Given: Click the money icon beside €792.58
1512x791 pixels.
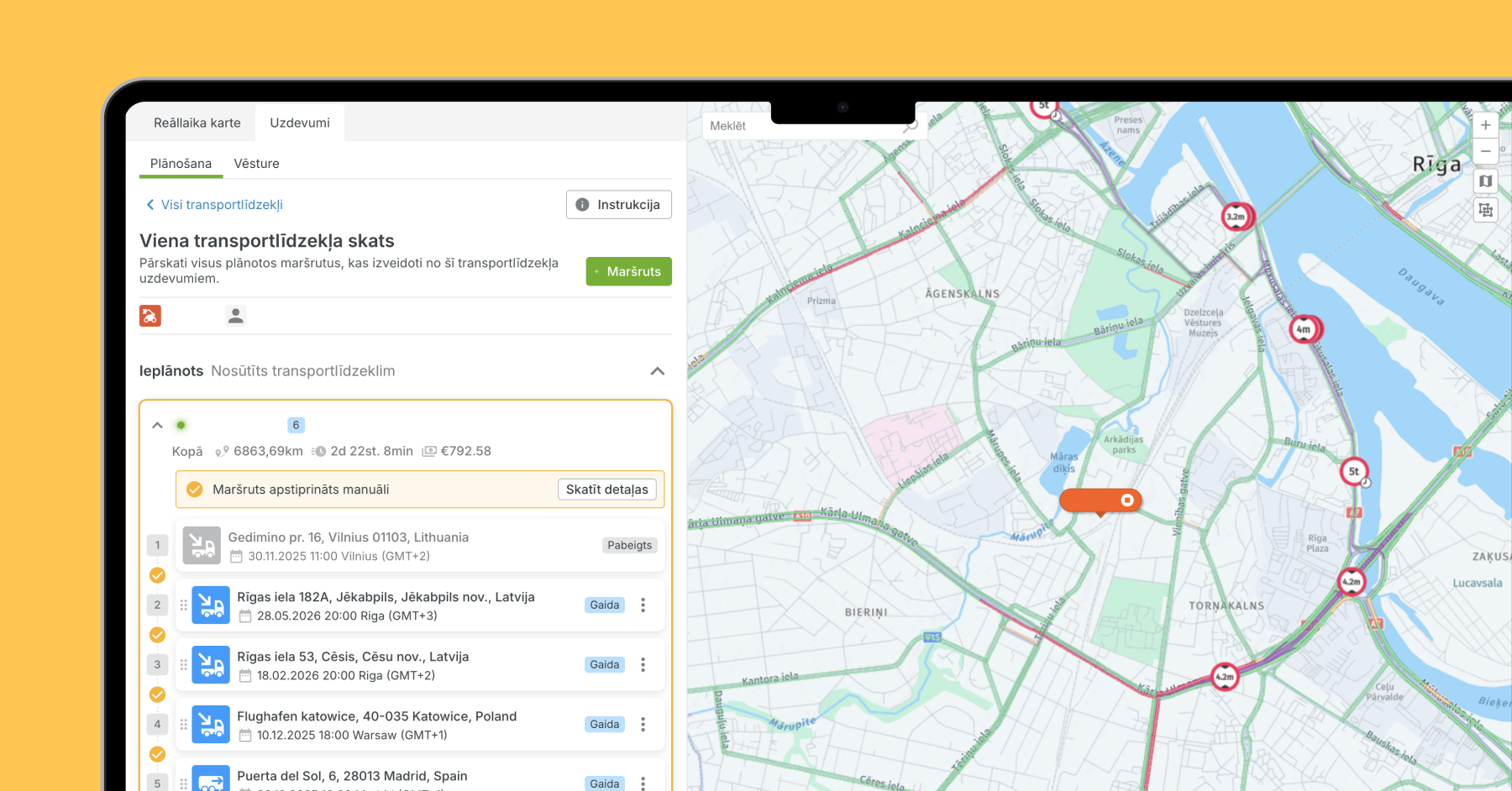Looking at the screenshot, I should (x=429, y=452).
